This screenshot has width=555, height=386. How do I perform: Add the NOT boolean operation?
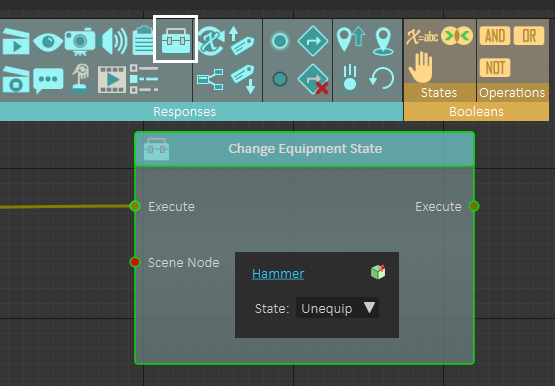pyautogui.click(x=495, y=67)
